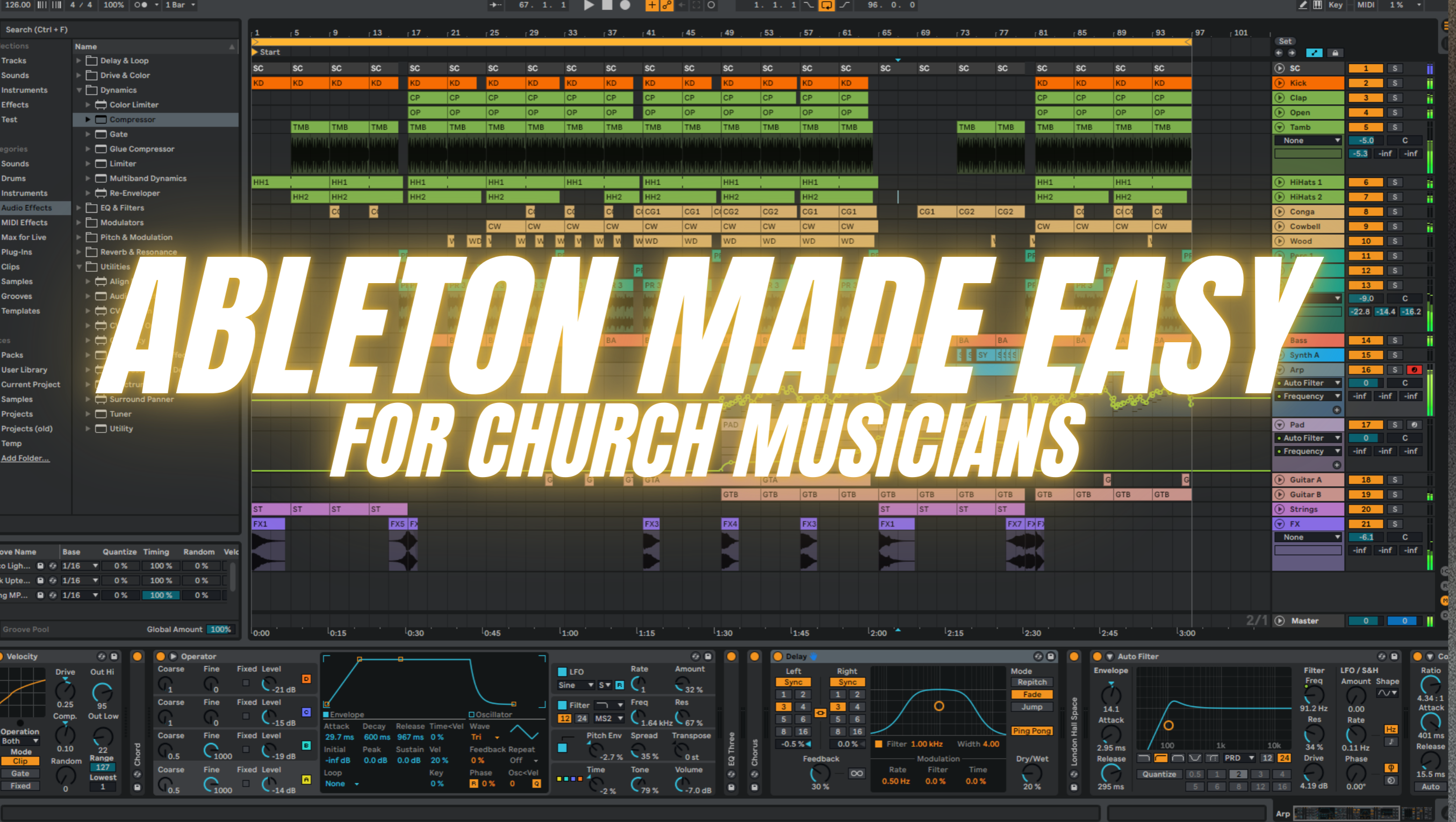Toggle the Draw Mode pencil

tap(1303, 5)
